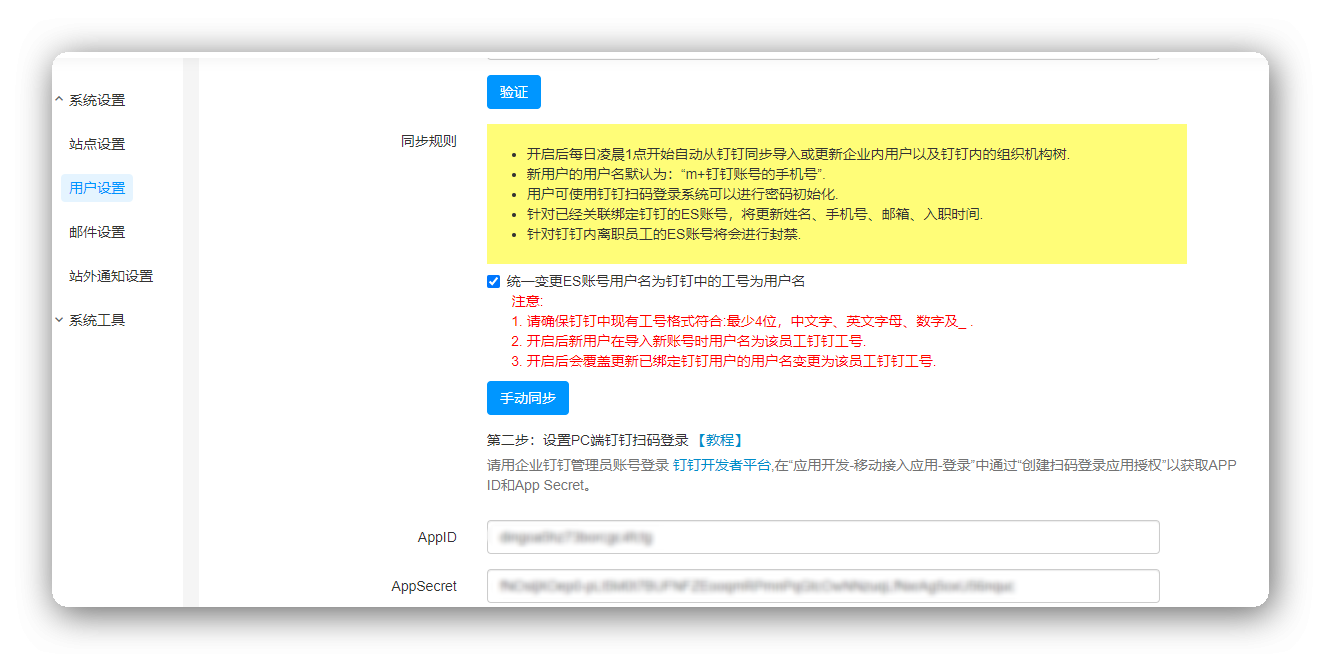
Task: Open the 【教程】 link
Action: pos(719,440)
